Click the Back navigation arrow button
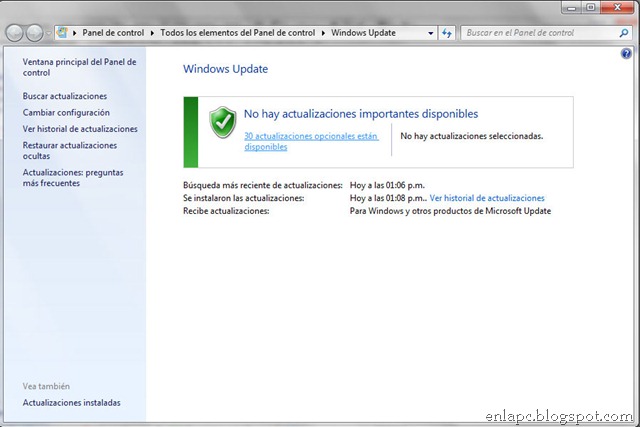 (14, 33)
